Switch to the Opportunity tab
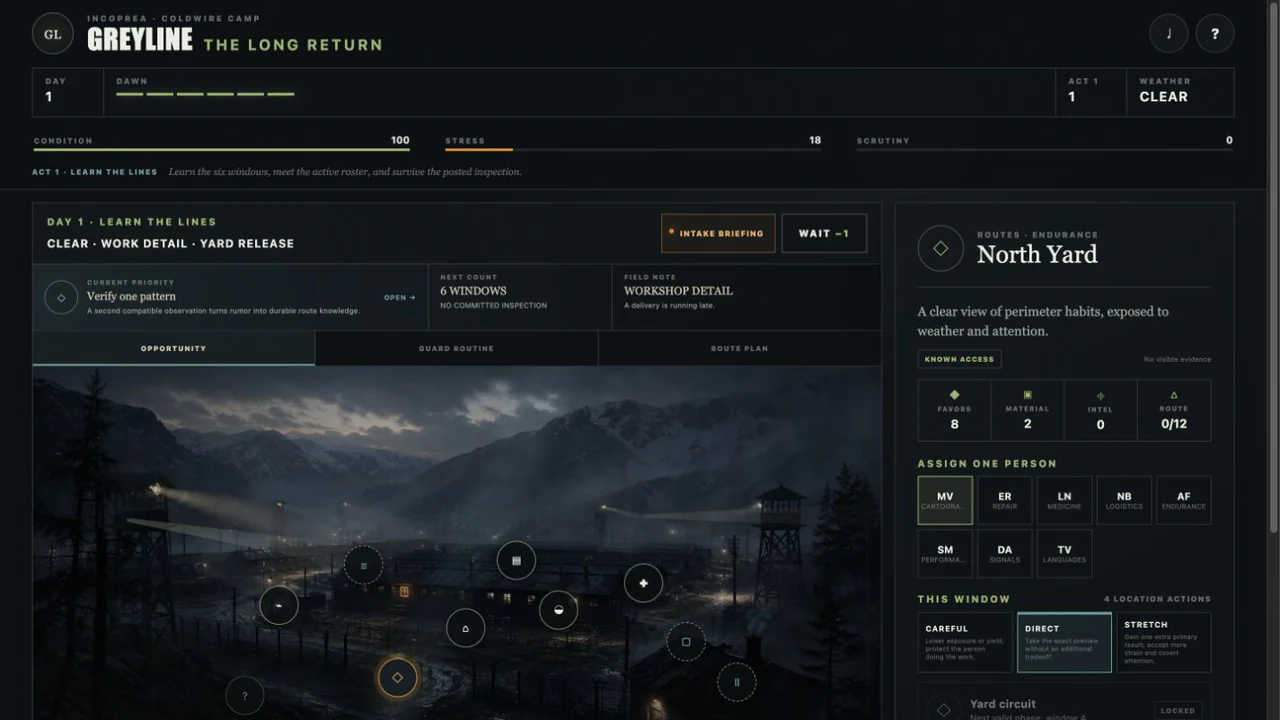1280x720 pixels. (x=174, y=348)
